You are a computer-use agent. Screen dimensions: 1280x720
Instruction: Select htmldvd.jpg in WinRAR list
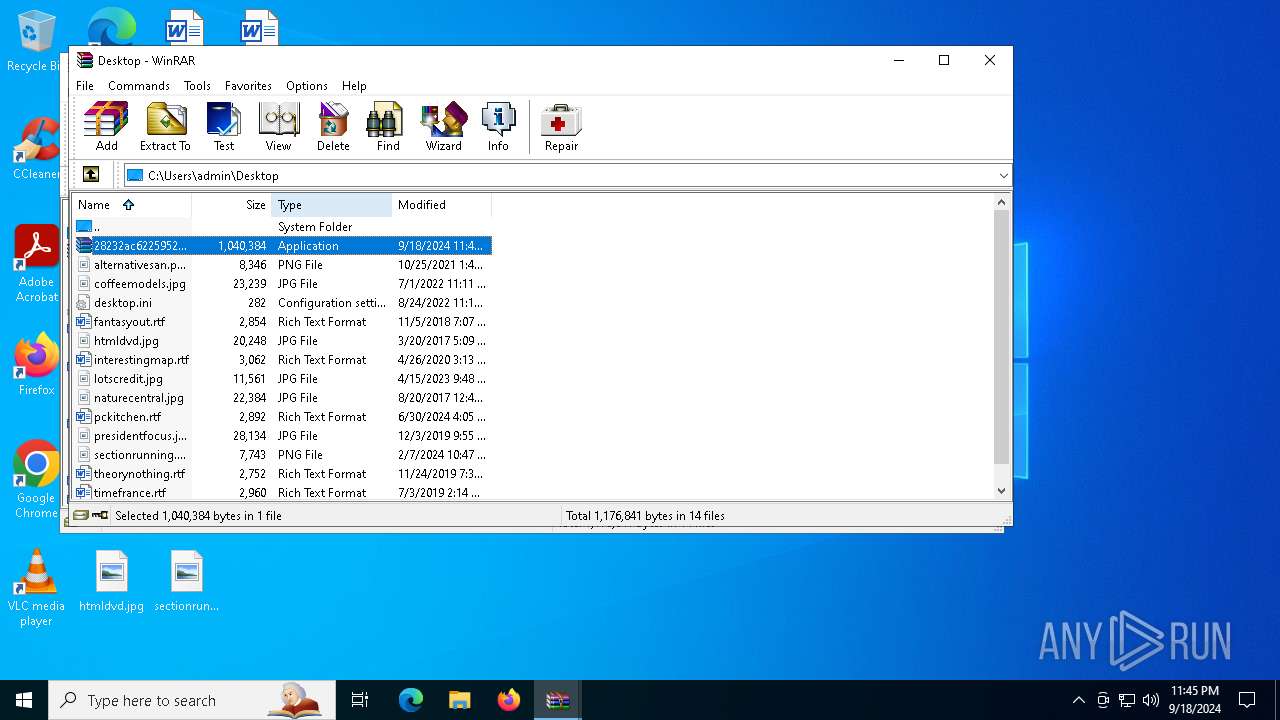coord(282,341)
